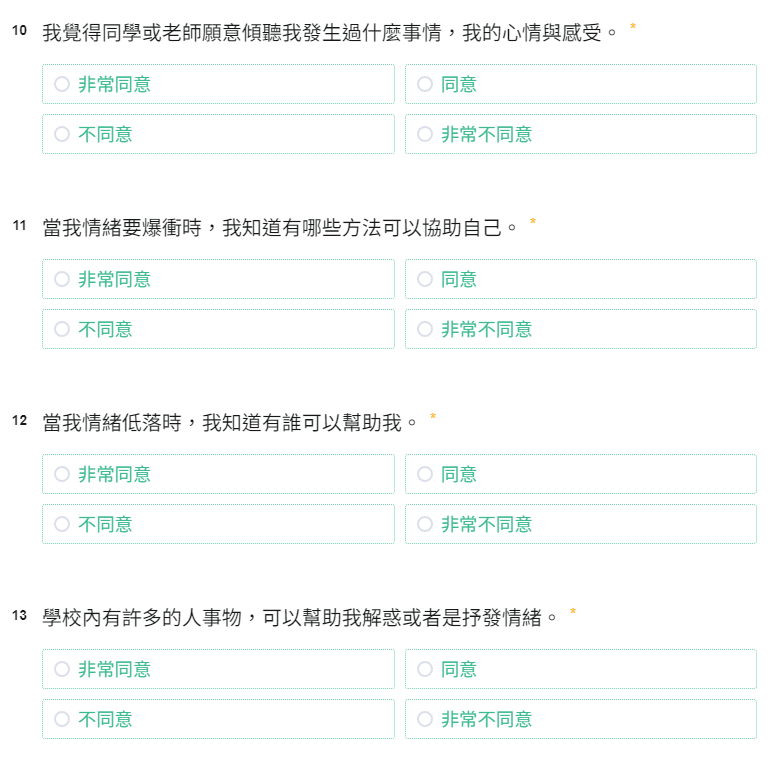Click question 11 text about 情緒要爆衝
Viewport: 778px width, 763px height.
280,228
